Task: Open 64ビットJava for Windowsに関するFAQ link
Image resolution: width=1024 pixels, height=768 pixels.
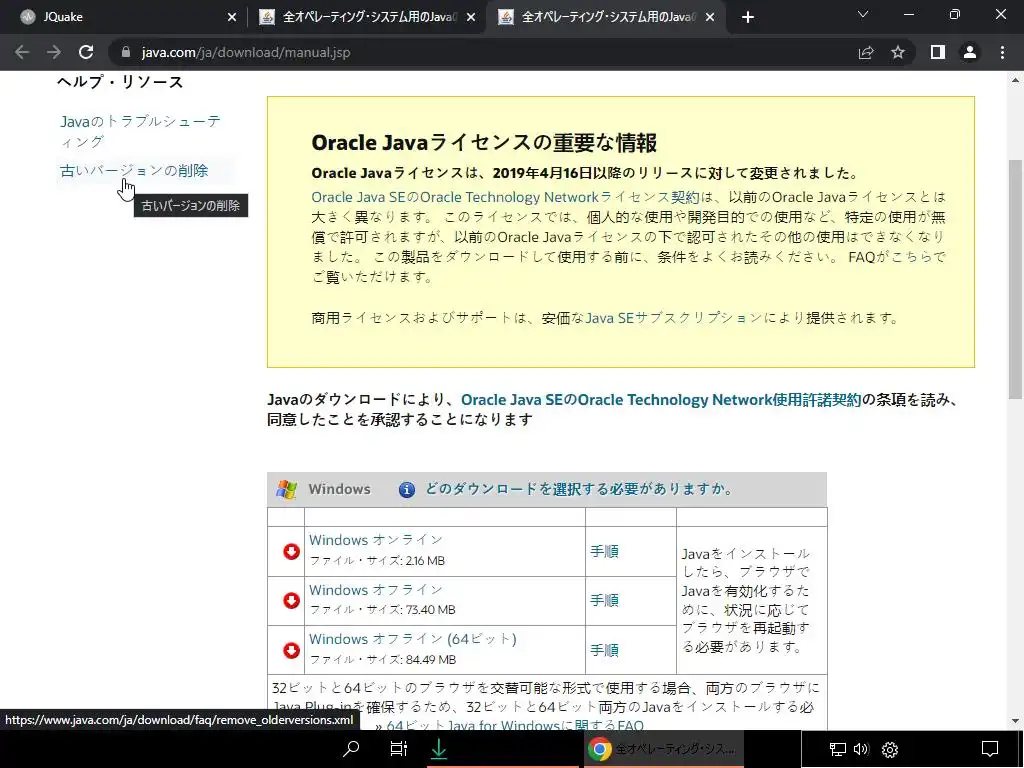Action: point(515,725)
